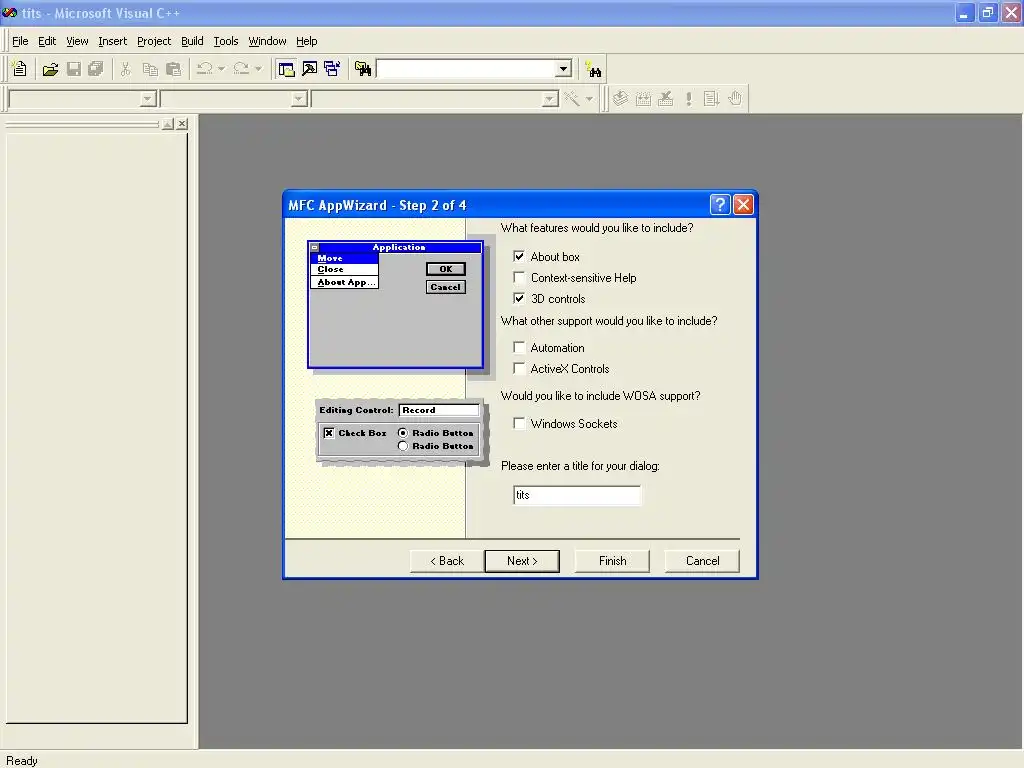This screenshot has height=768, width=1024.
Task: Click the Execute Program exclamation icon
Action: point(689,99)
